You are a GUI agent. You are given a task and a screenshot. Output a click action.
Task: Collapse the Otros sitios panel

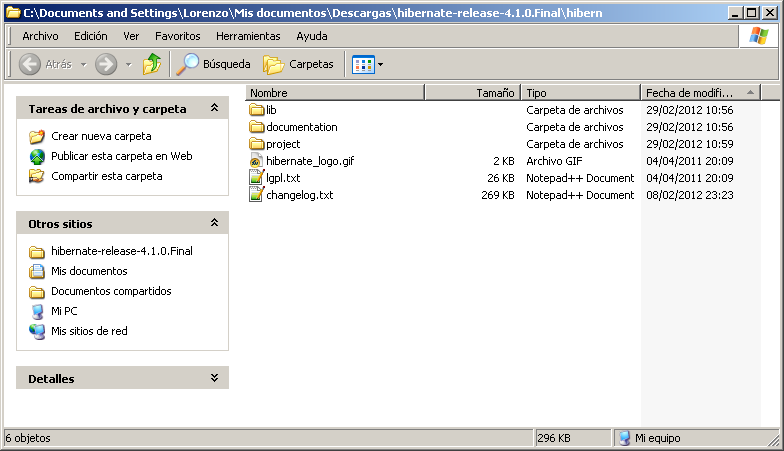click(x=213, y=224)
